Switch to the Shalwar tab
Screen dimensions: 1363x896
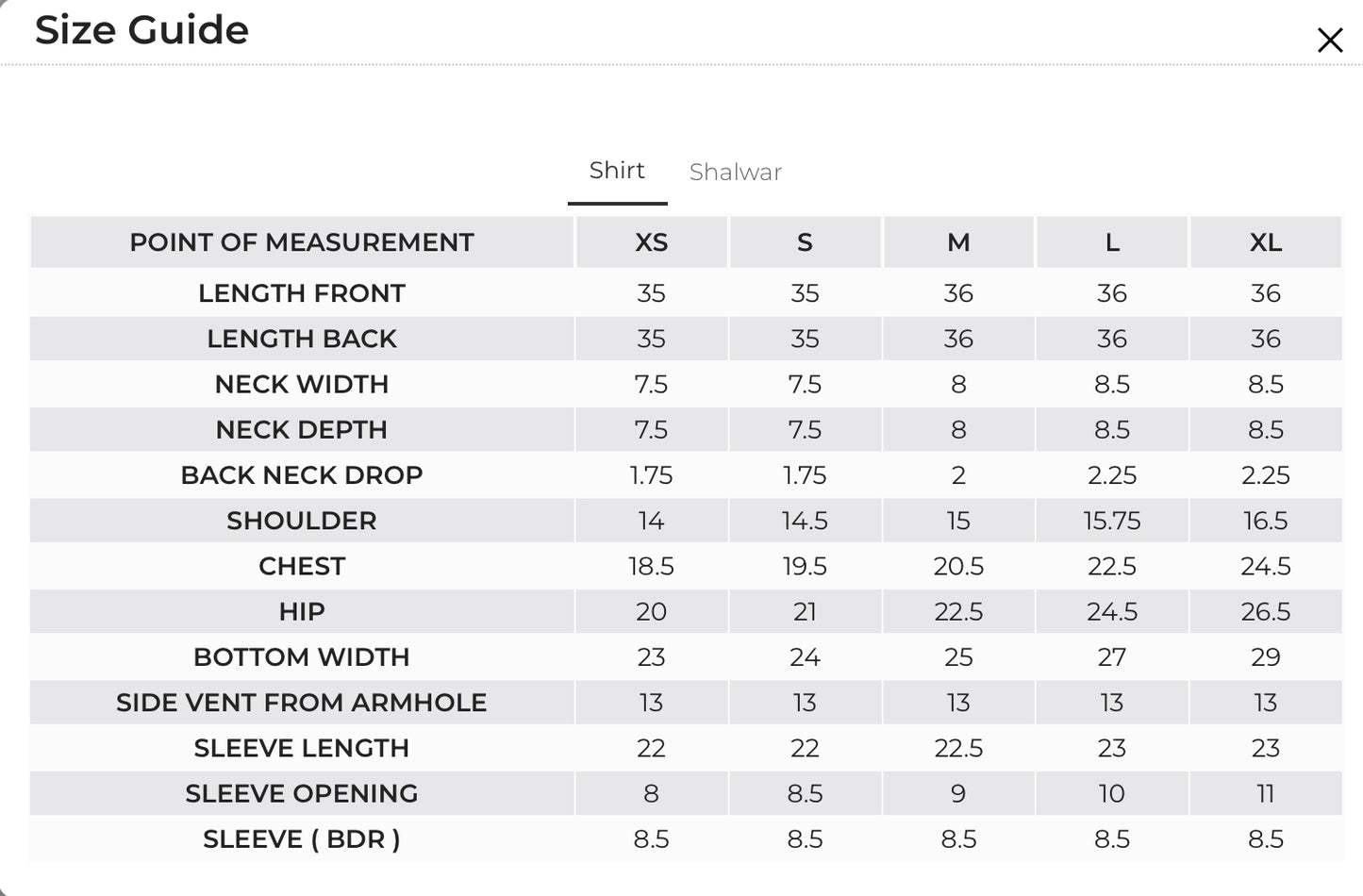736,172
